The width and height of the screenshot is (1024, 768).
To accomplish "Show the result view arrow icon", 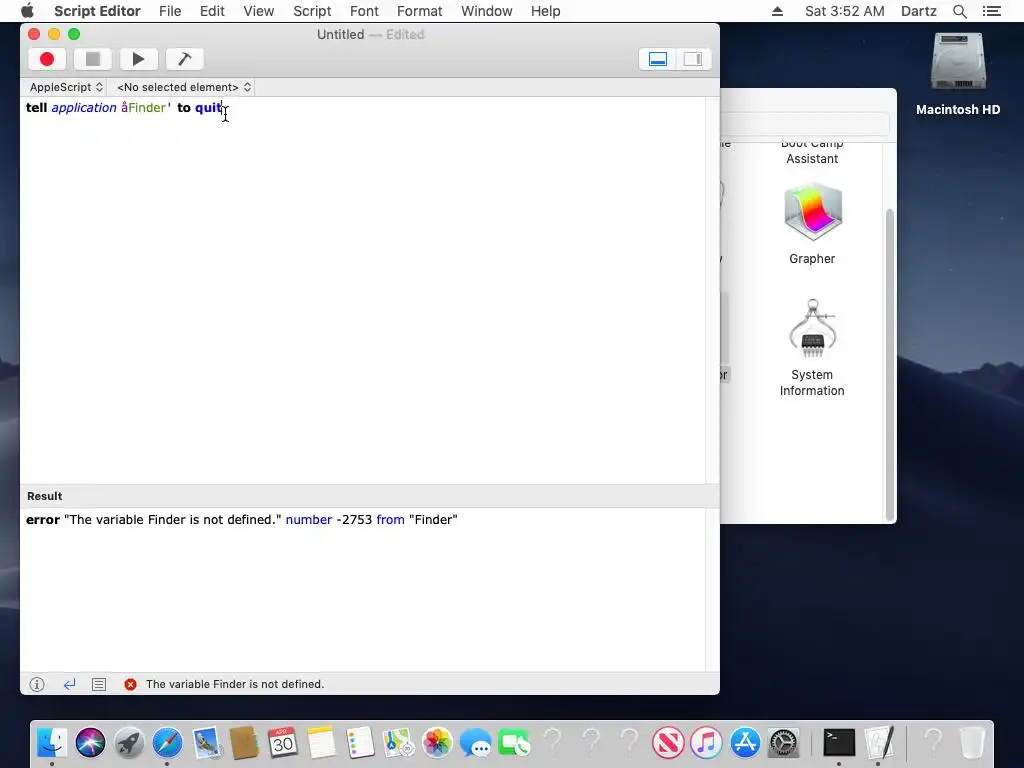I will [69, 684].
